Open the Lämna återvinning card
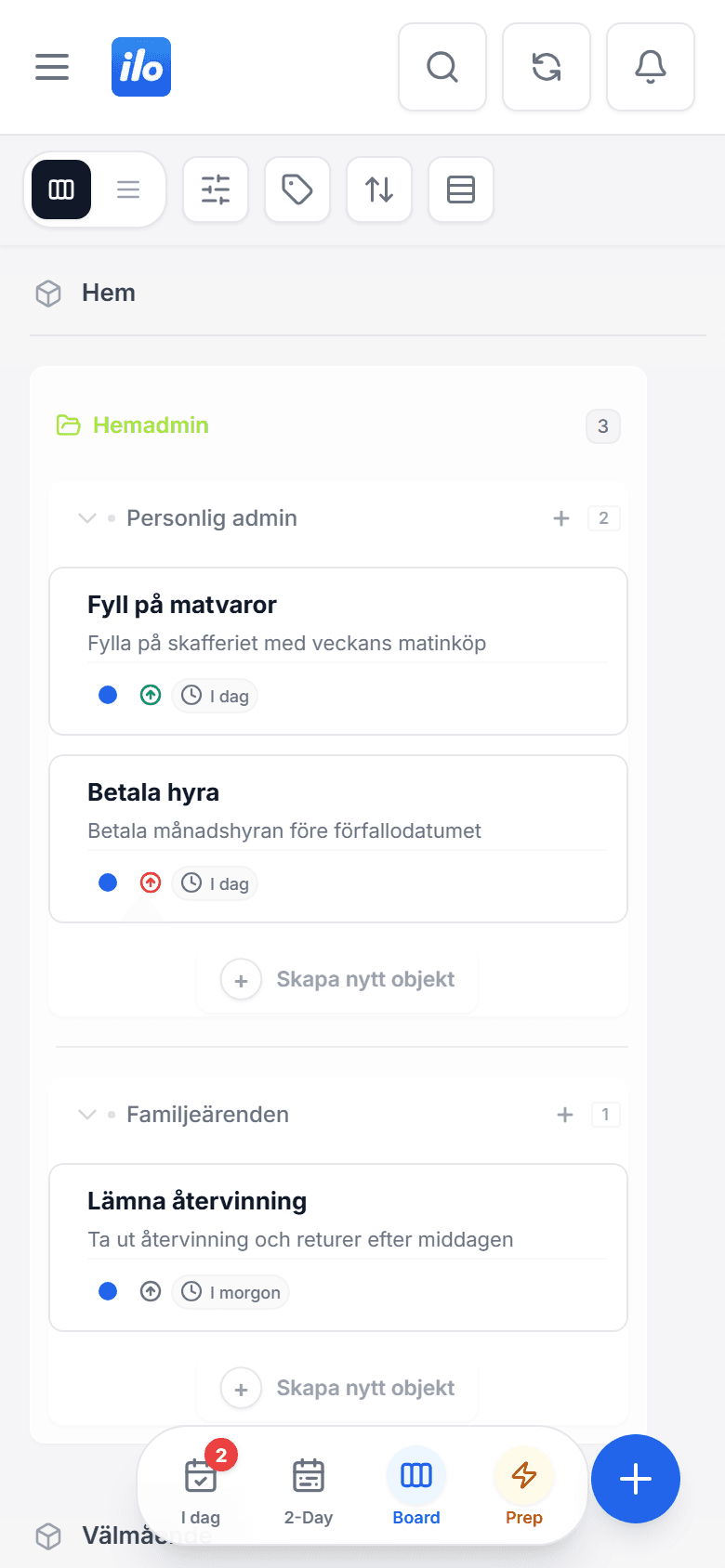The width and height of the screenshot is (725, 1568). click(338, 1248)
